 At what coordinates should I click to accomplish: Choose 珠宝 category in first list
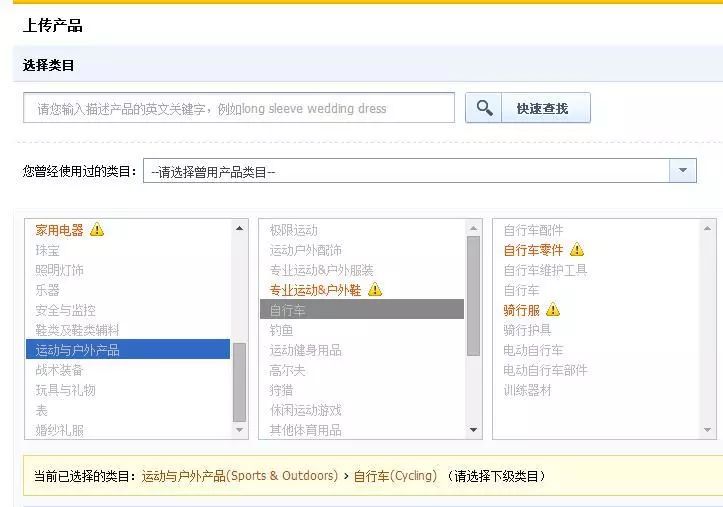47,250
